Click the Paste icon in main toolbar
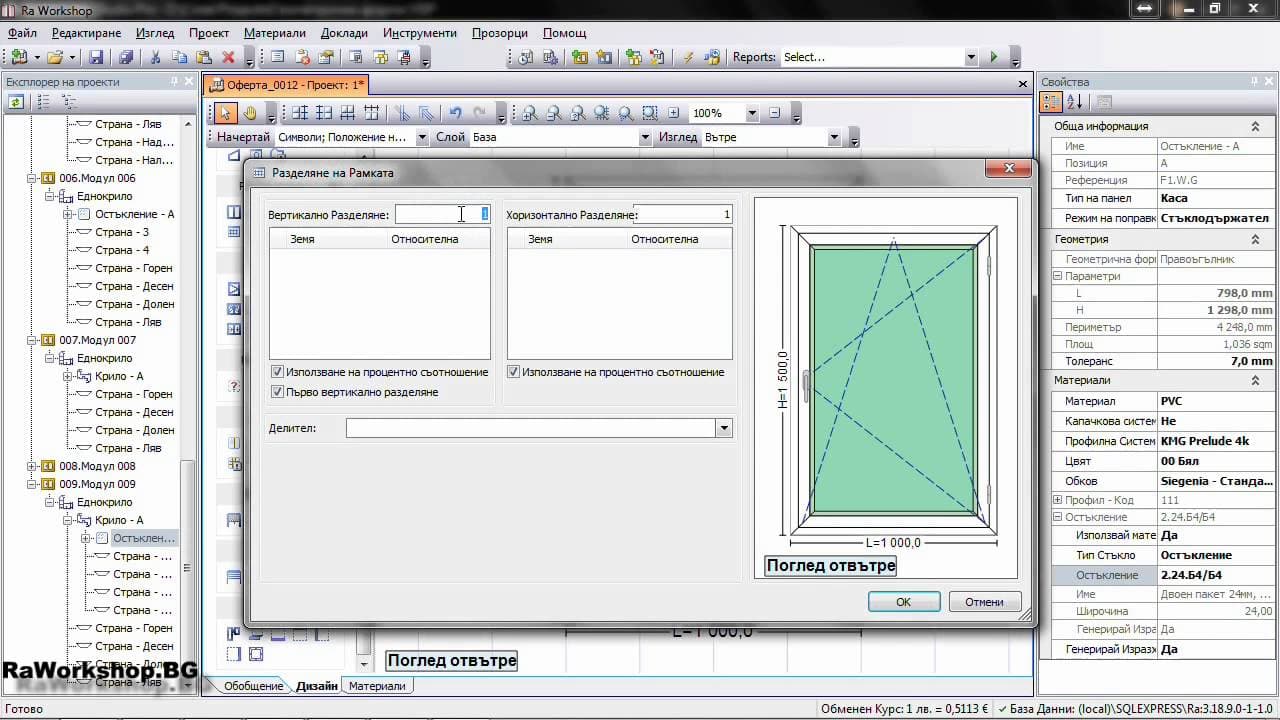The image size is (1280, 720). click(x=204, y=57)
